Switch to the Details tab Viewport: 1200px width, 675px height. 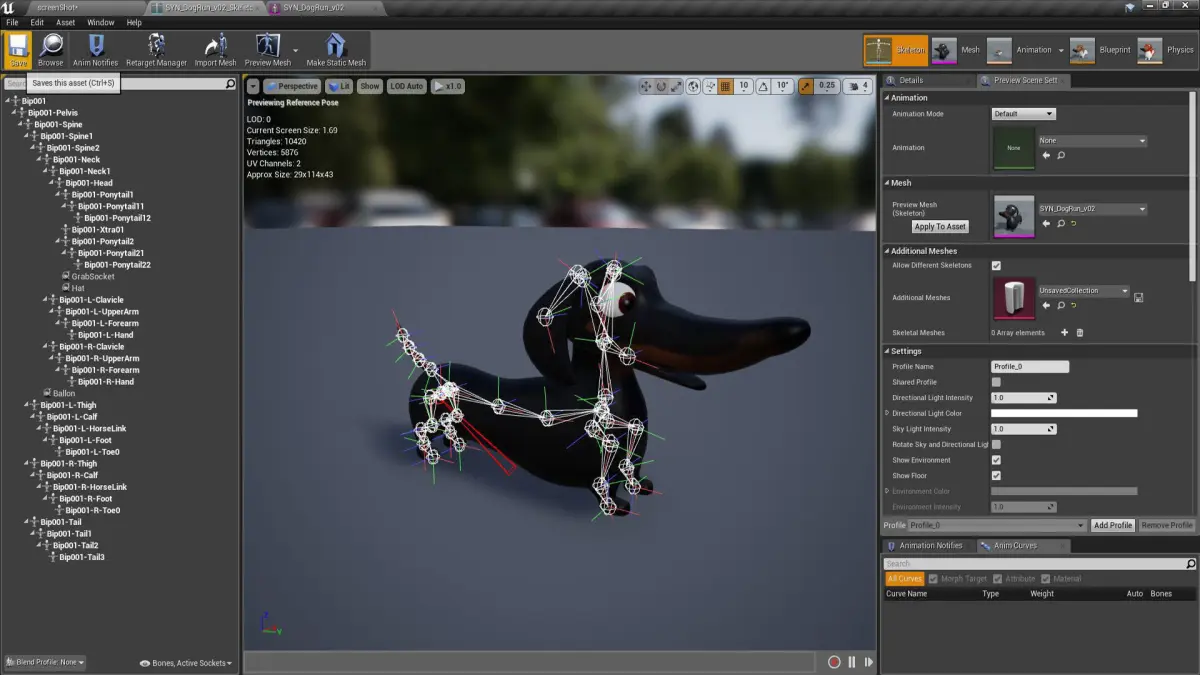(x=910, y=80)
